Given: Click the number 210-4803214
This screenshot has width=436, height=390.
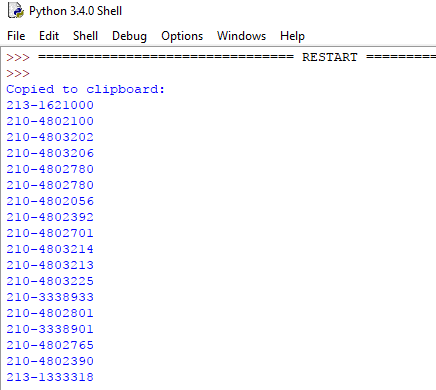Looking at the screenshot, I should coord(50,249).
